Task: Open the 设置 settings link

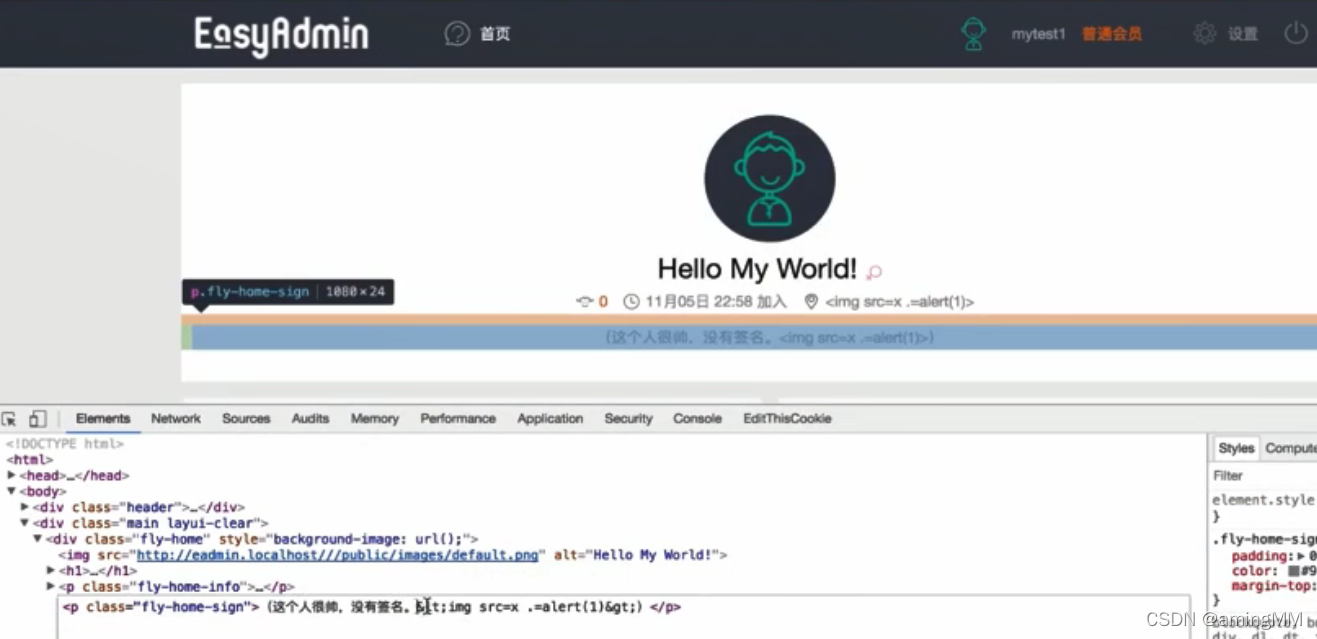Action: point(1243,34)
